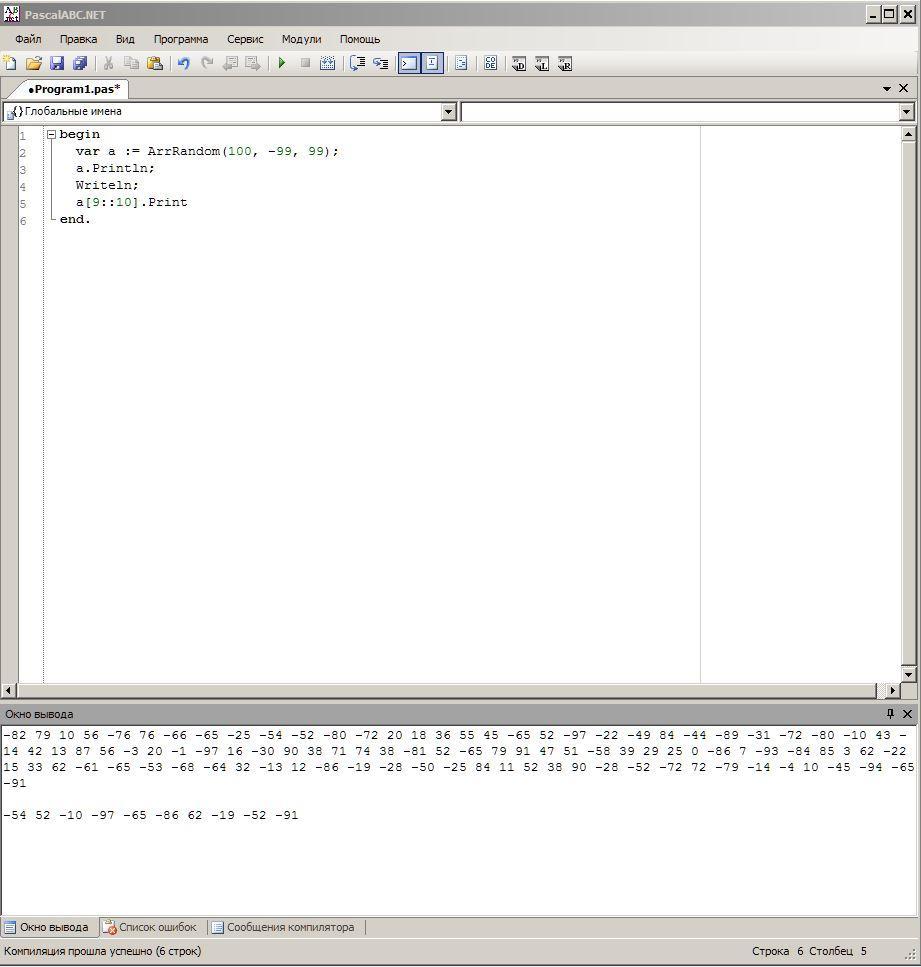921x967 pixels.
Task: Close the Program1.pas document tab
Action: [x=904, y=88]
